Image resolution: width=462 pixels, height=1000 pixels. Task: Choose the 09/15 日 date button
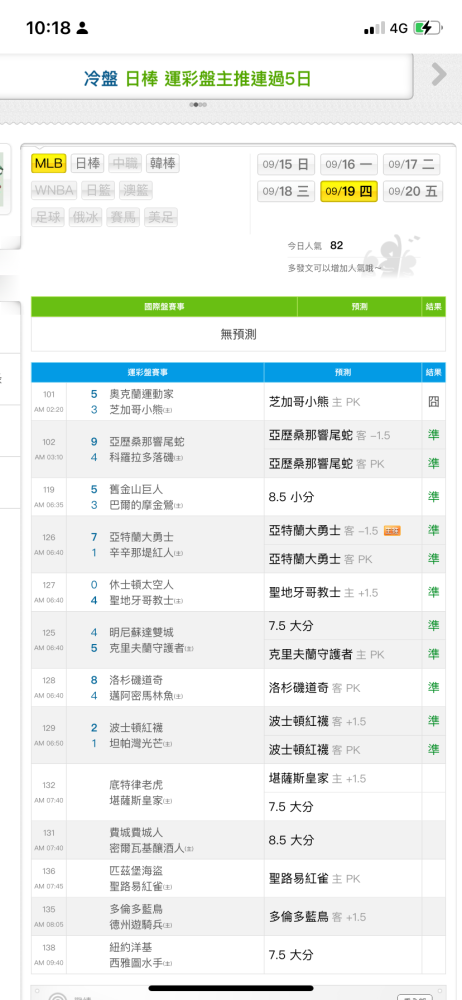click(x=286, y=165)
